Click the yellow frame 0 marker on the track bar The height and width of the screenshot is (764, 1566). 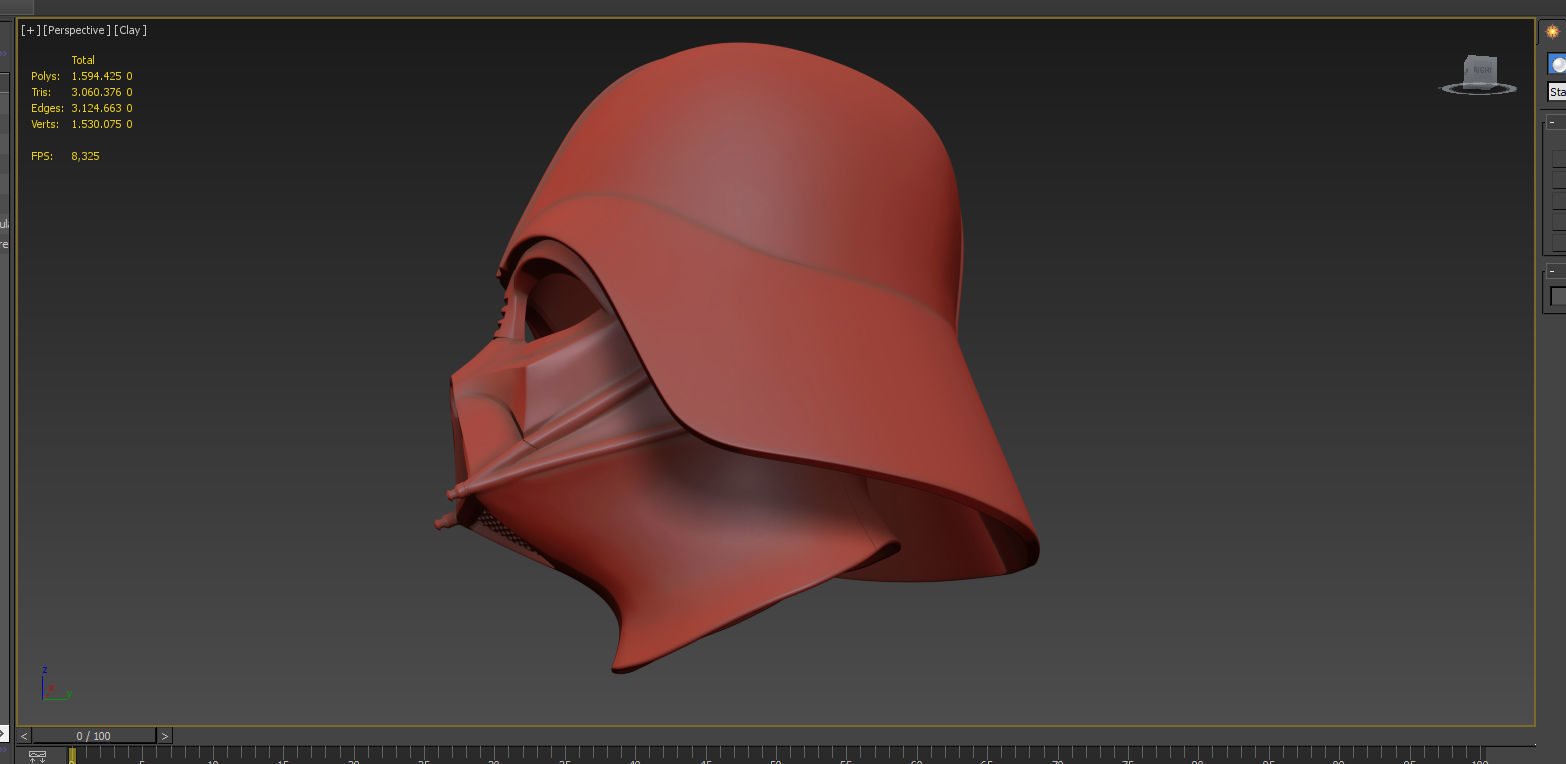tap(72, 756)
